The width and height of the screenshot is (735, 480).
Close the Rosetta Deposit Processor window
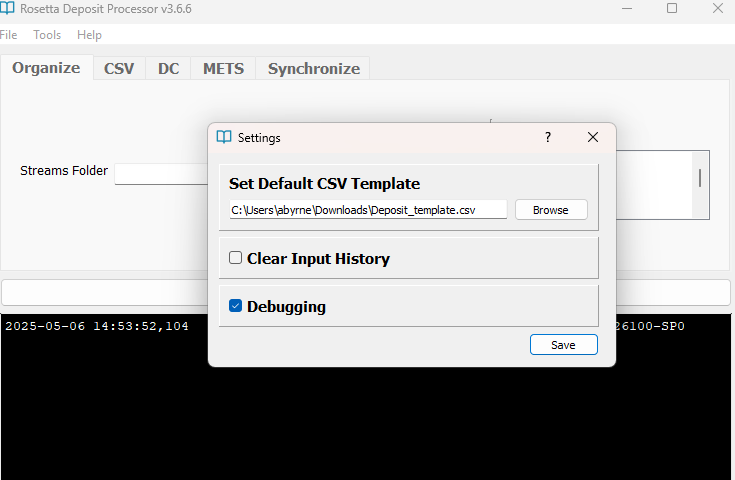point(718,9)
